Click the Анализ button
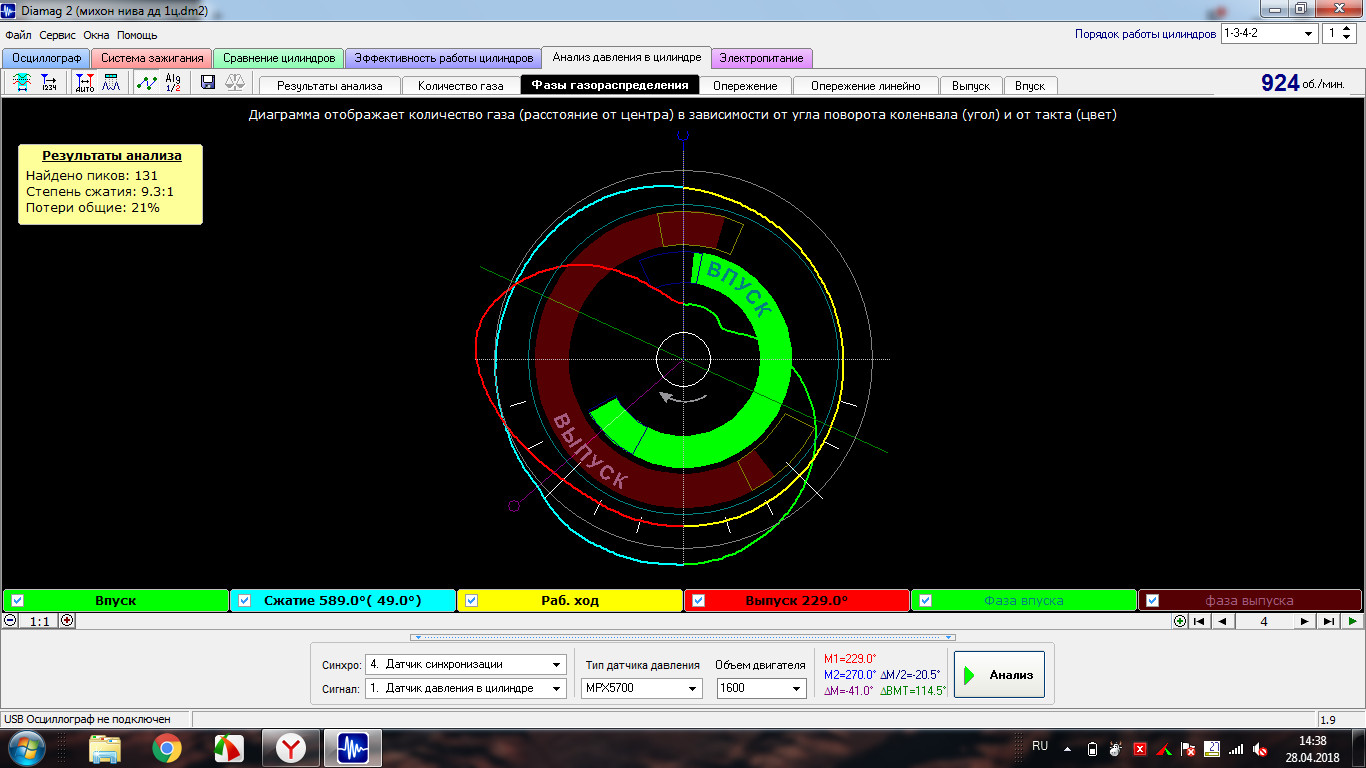The image size is (1366, 768). click(x=1000, y=675)
